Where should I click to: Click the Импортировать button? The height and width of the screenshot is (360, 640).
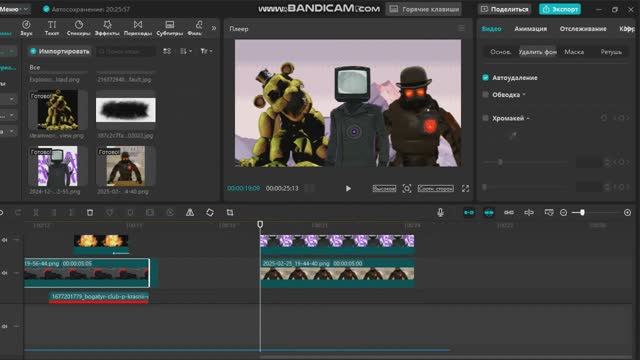[60, 51]
